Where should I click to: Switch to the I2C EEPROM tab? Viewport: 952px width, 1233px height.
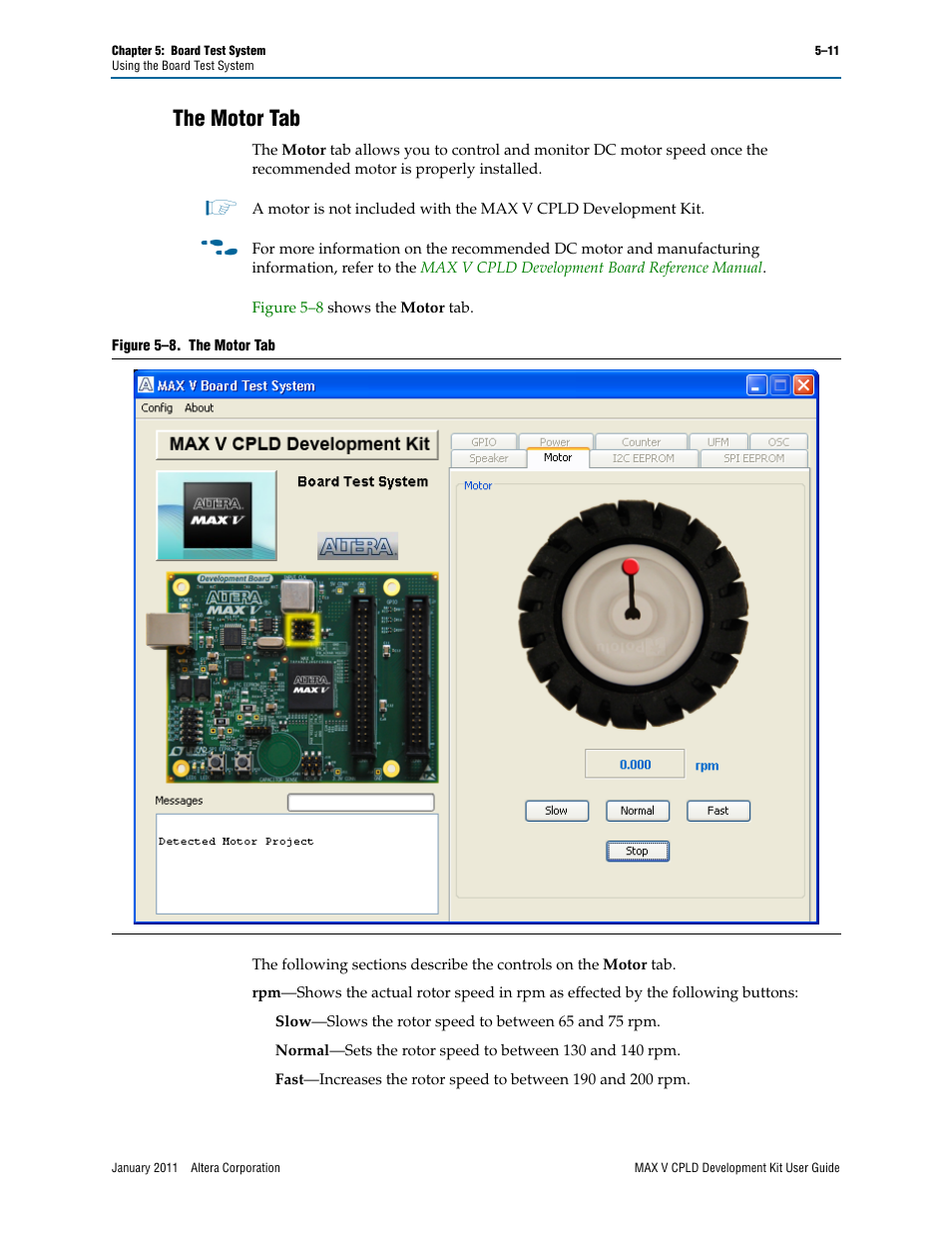[x=644, y=458]
